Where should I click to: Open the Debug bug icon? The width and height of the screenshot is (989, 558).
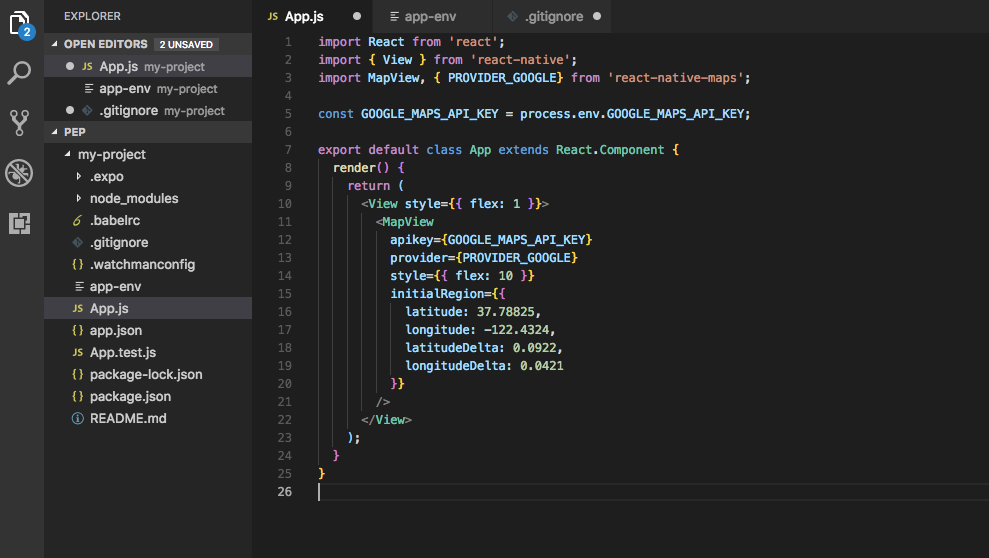(x=19, y=173)
